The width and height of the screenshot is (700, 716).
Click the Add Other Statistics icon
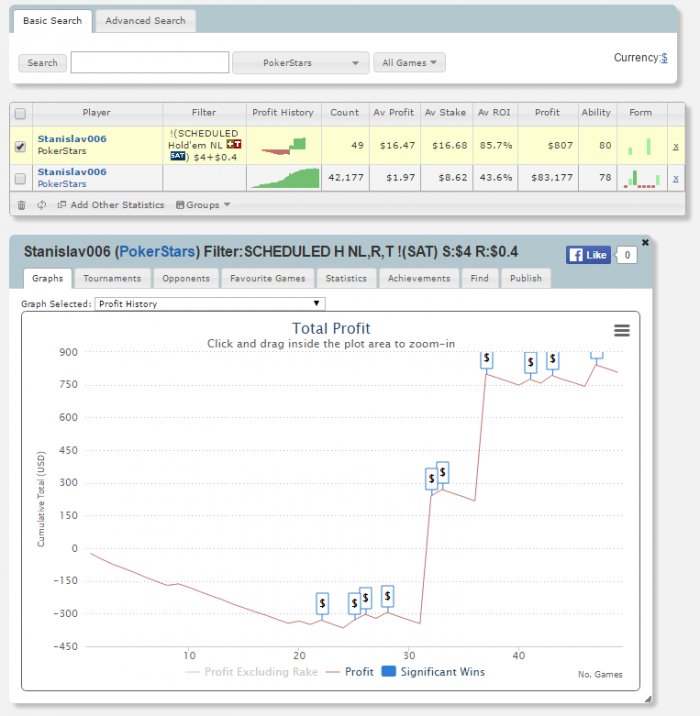(62, 205)
